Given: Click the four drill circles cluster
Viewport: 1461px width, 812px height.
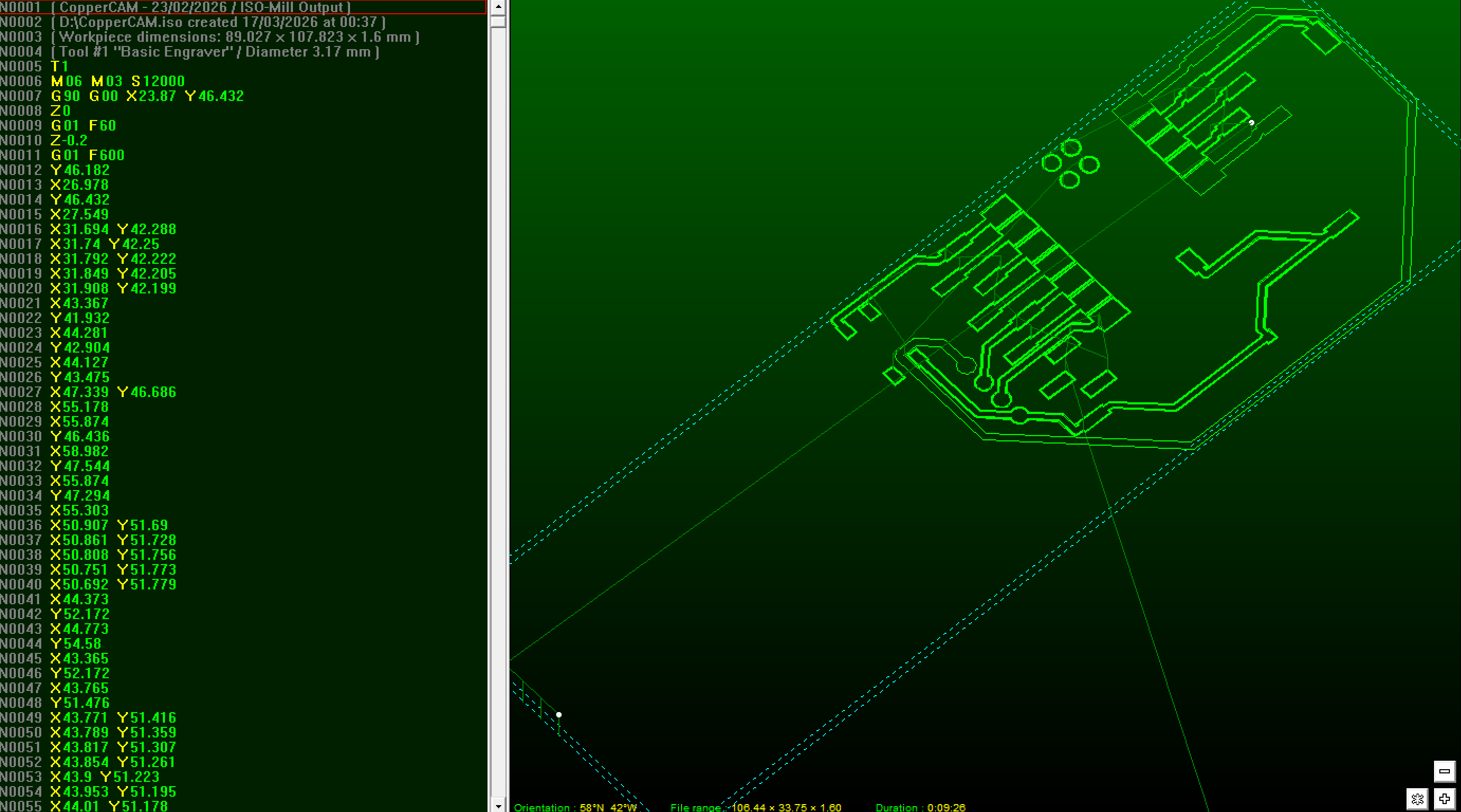Looking at the screenshot, I should click(1070, 164).
